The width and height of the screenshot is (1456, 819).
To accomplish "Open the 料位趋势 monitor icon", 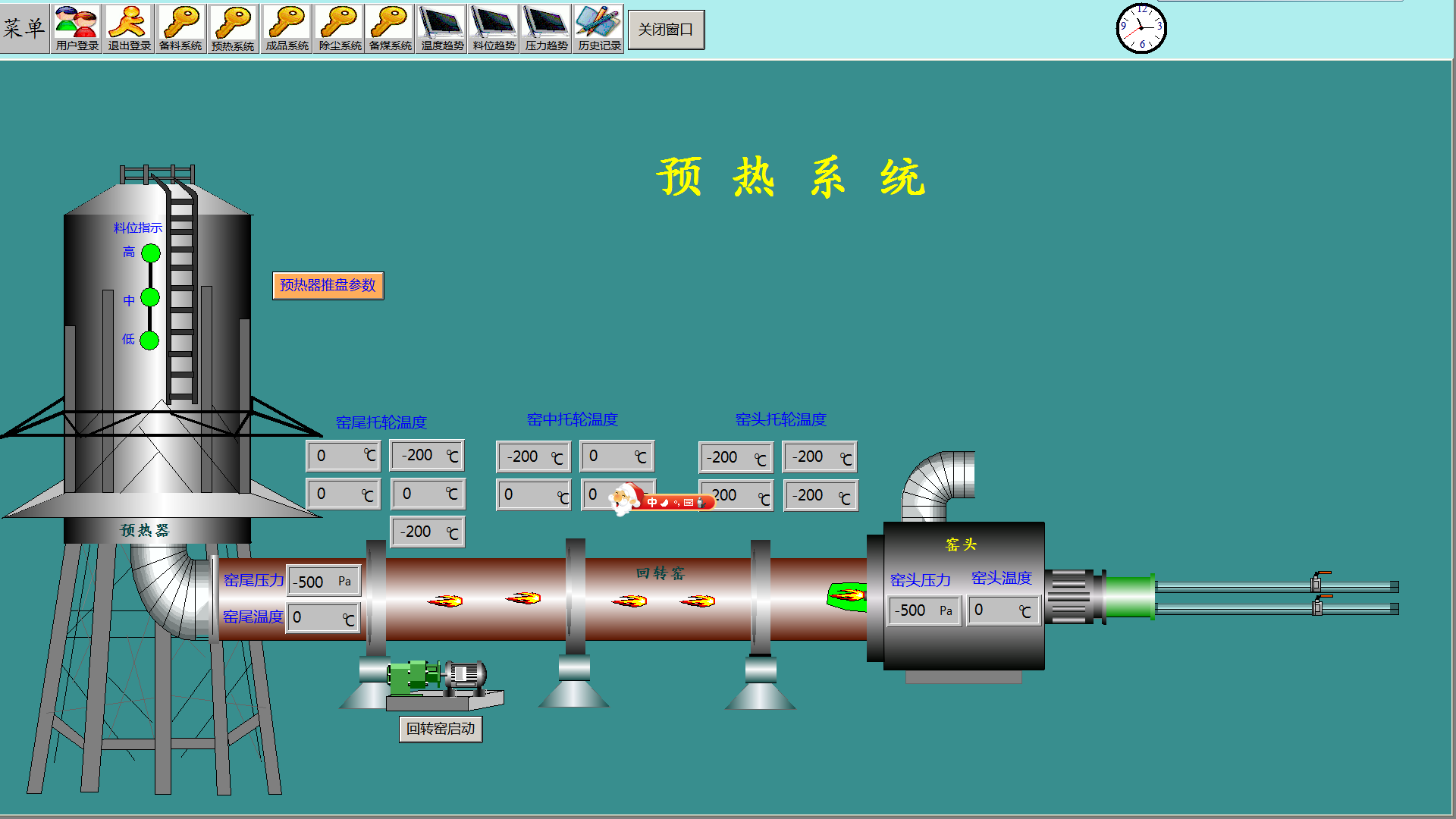I will tap(494, 28).
